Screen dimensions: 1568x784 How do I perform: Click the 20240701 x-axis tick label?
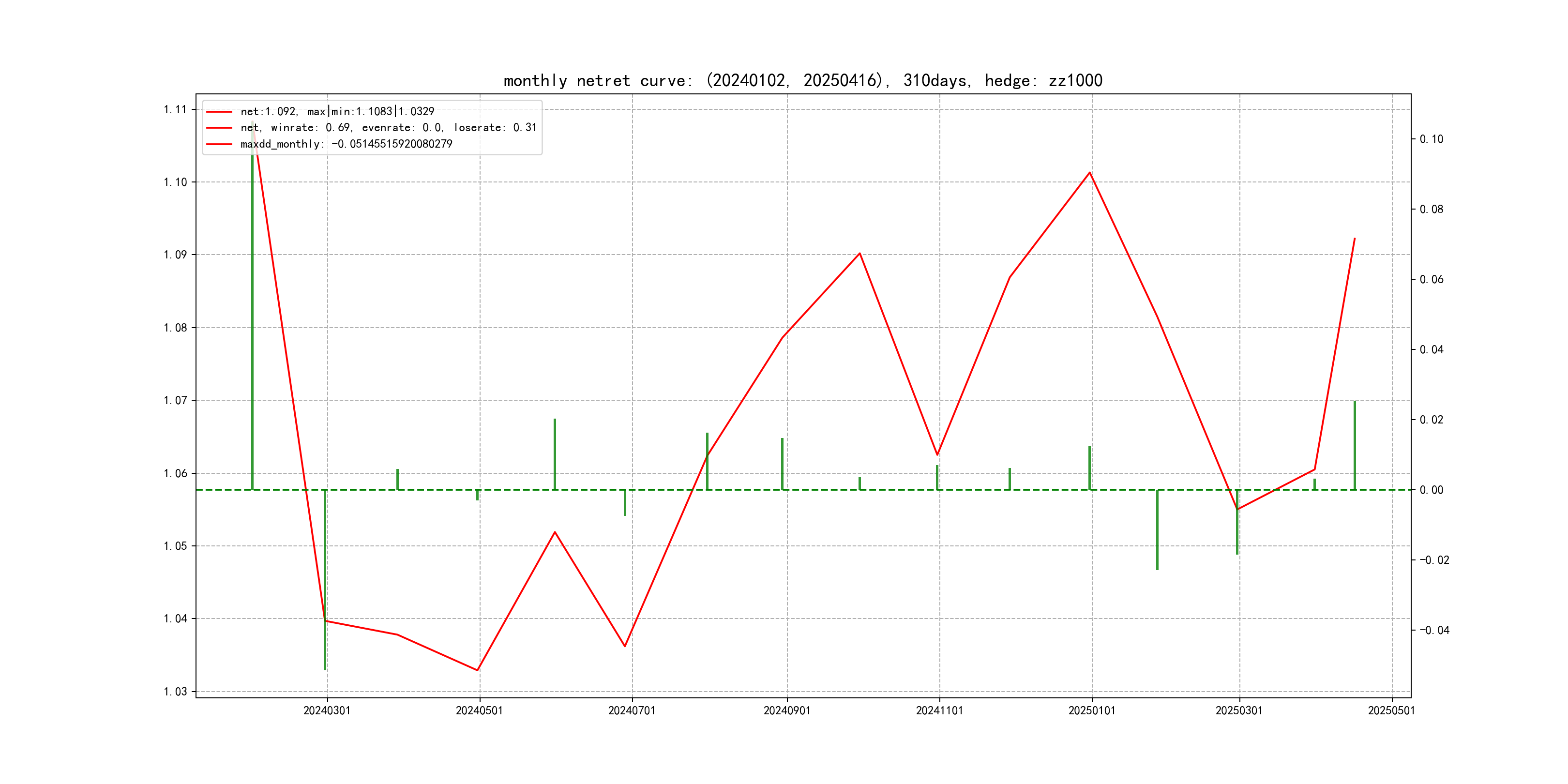point(632,710)
